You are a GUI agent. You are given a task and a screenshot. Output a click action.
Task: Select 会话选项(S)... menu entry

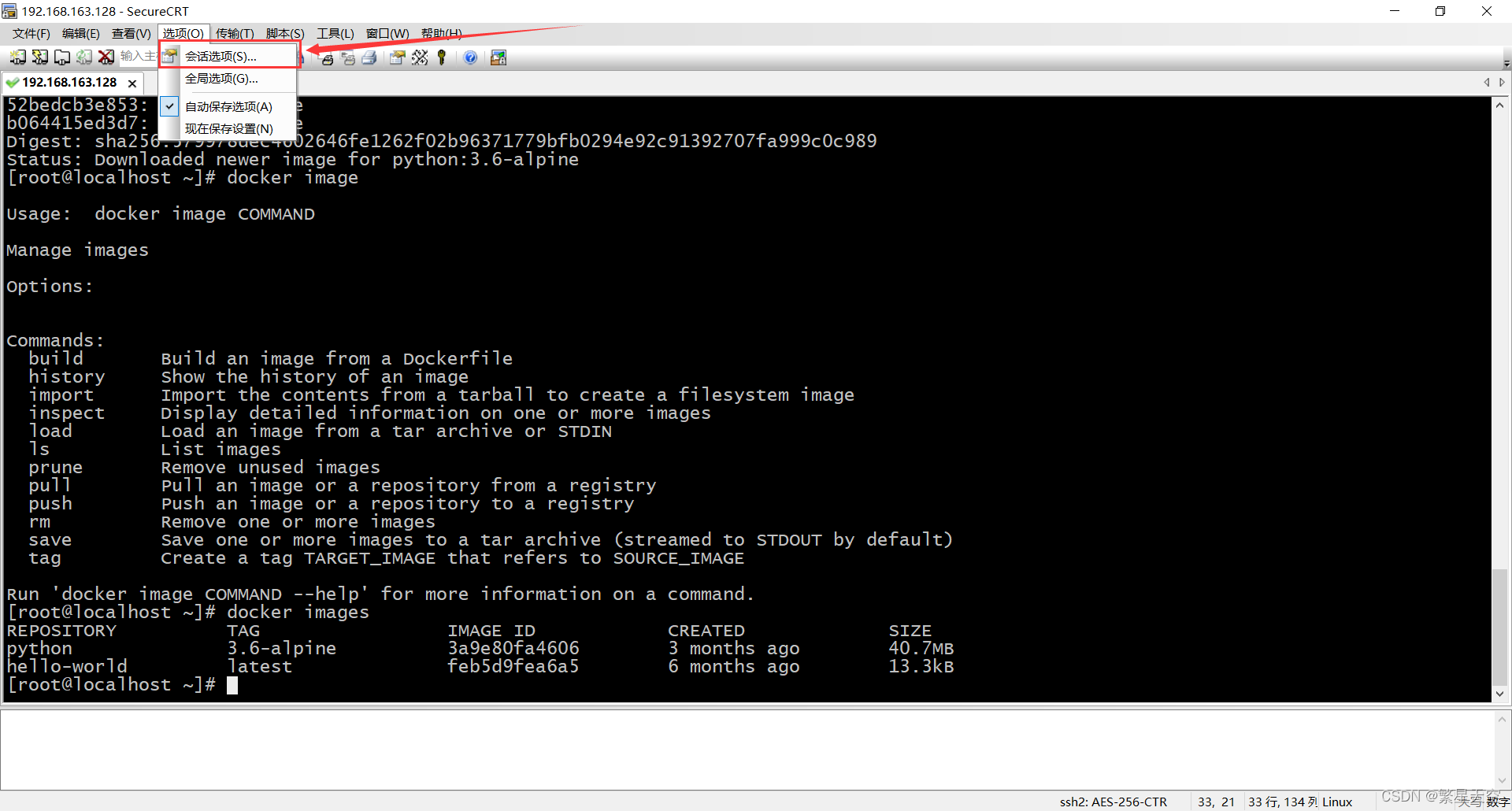(x=228, y=56)
